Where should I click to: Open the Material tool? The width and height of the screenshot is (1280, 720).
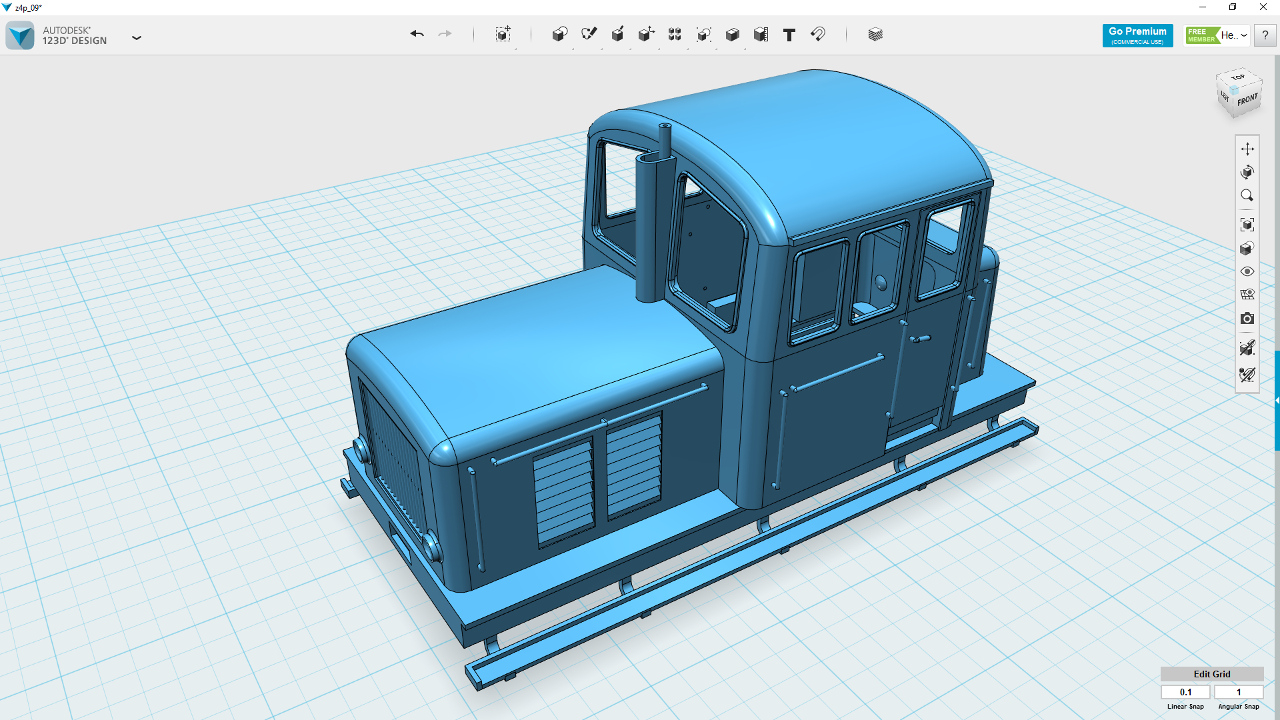coord(876,34)
